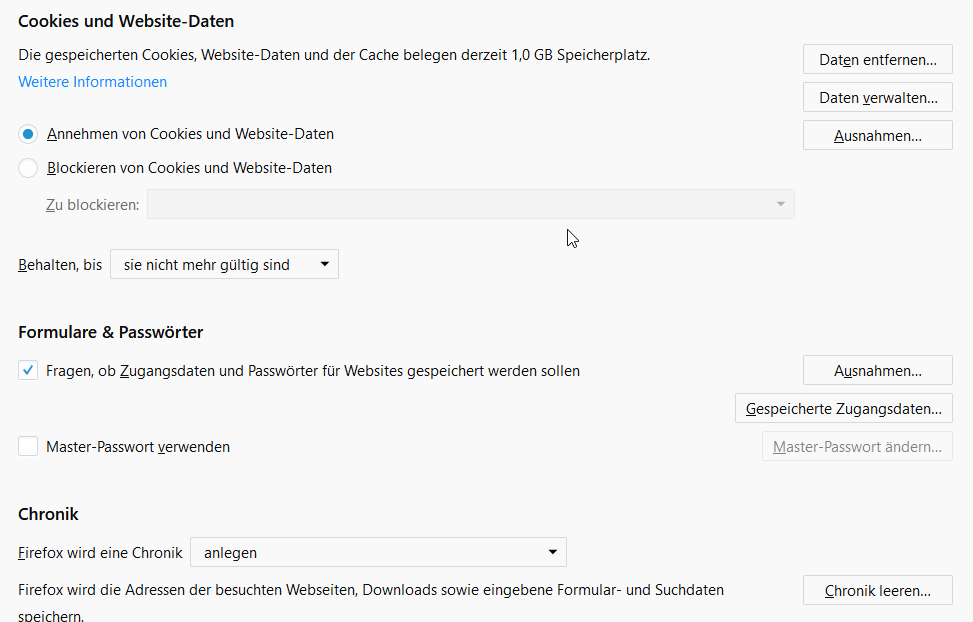
Task: Open cookie 'Ausnahmen...' button
Action: (x=877, y=136)
